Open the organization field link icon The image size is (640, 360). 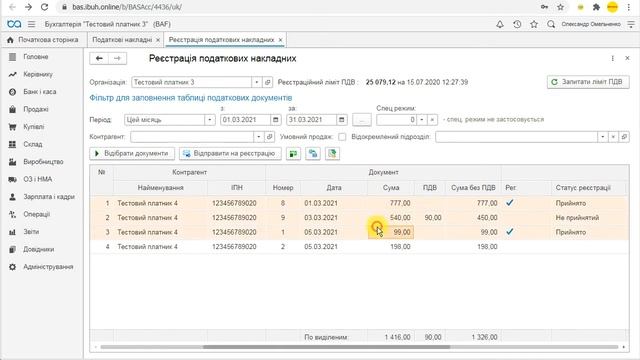[x=267, y=82]
